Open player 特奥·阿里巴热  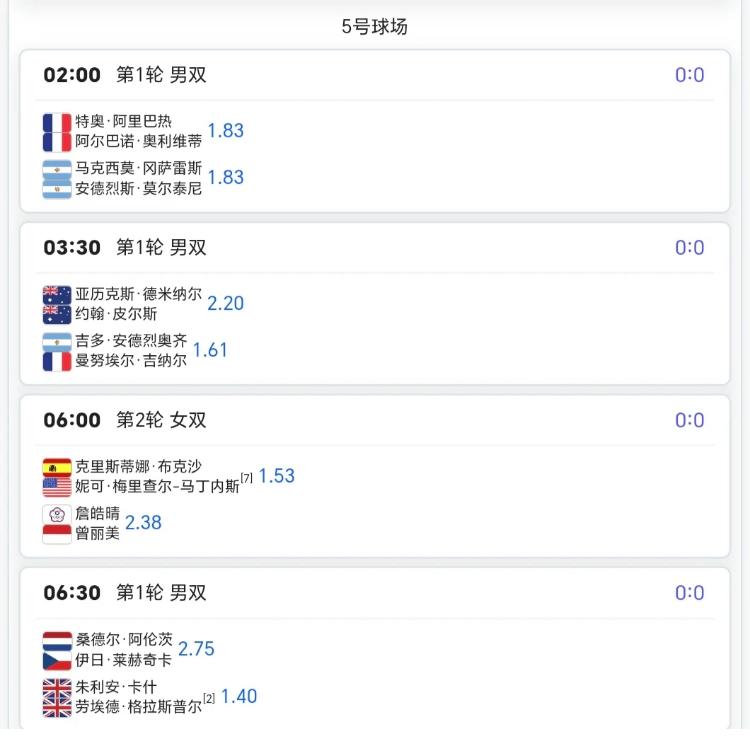coord(123,121)
